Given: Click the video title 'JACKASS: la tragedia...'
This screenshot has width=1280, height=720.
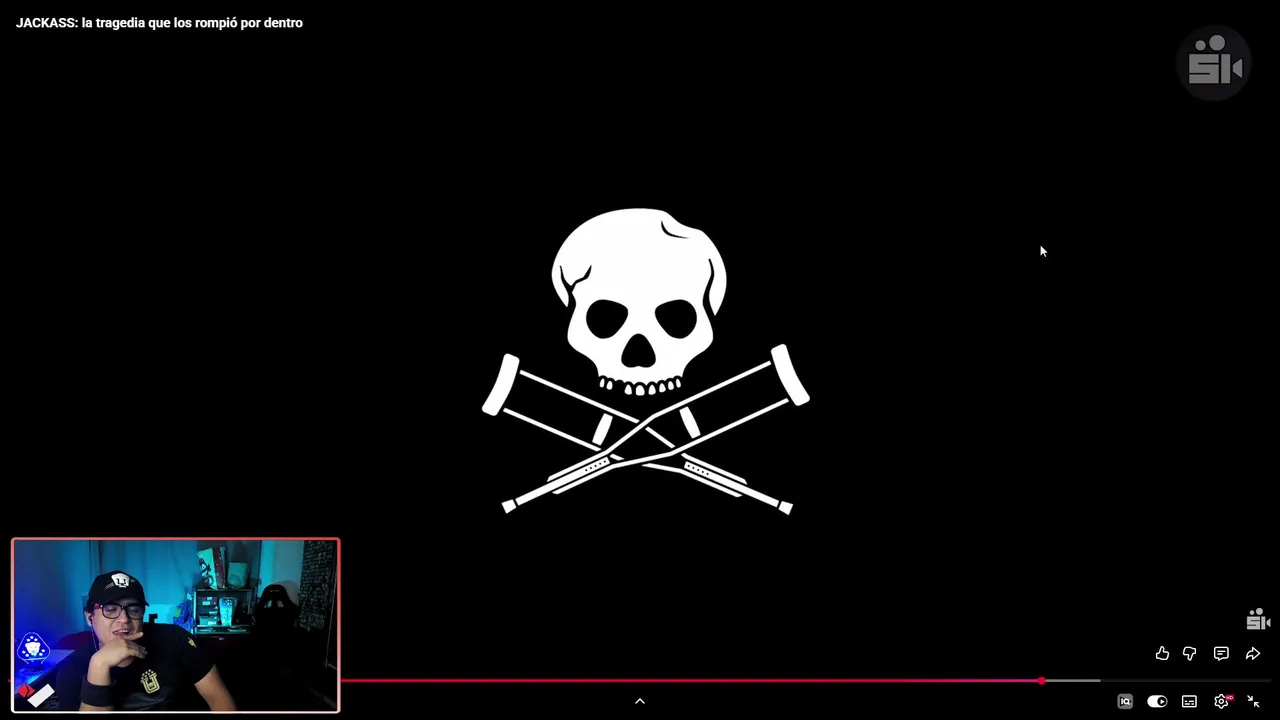Looking at the screenshot, I should (x=159, y=22).
